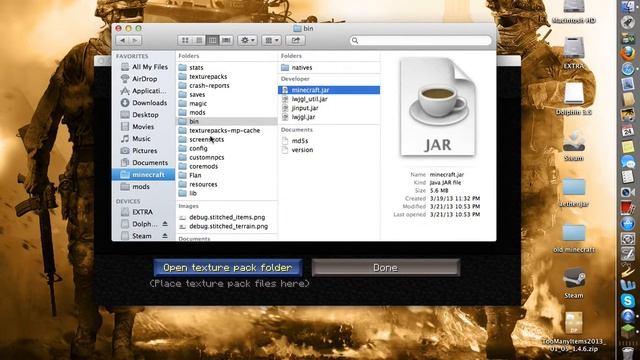Image resolution: width=640 pixels, height=360 pixels.
Task: Open the Arrange items dropdown
Action: [x=271, y=40]
